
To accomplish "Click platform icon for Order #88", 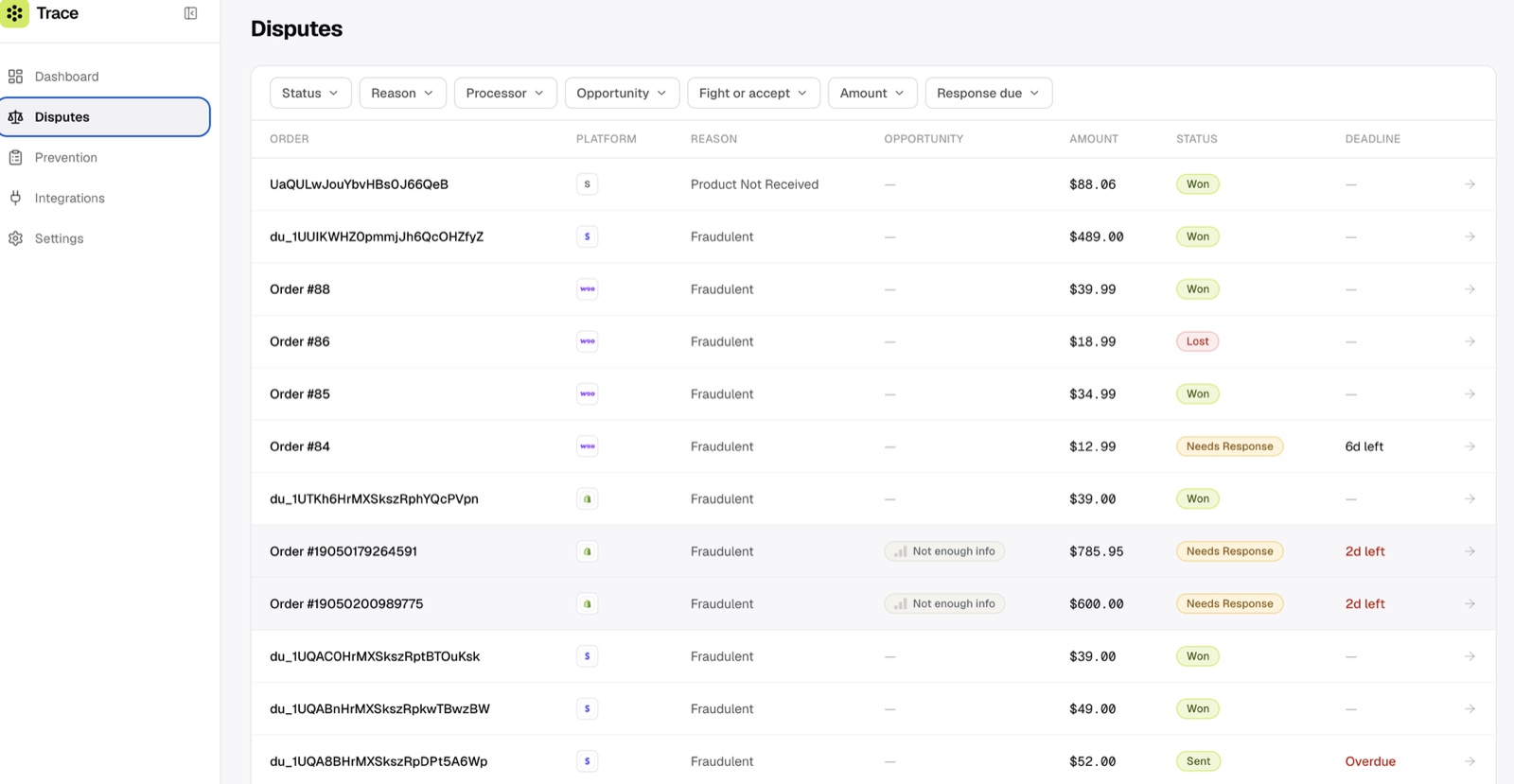I will pos(587,289).
